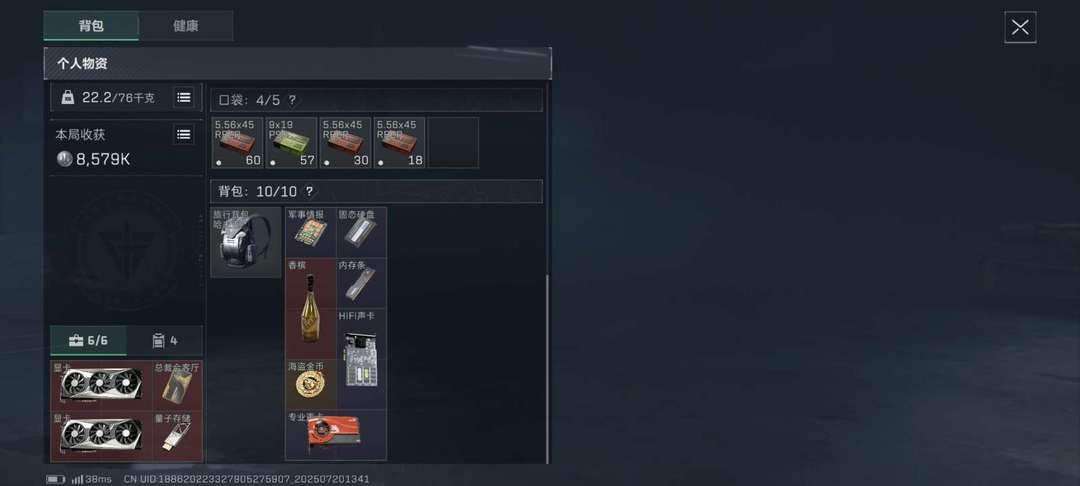The width and height of the screenshot is (1080, 486).
Task: Switch to the 健康 health tab
Action: tap(186, 26)
